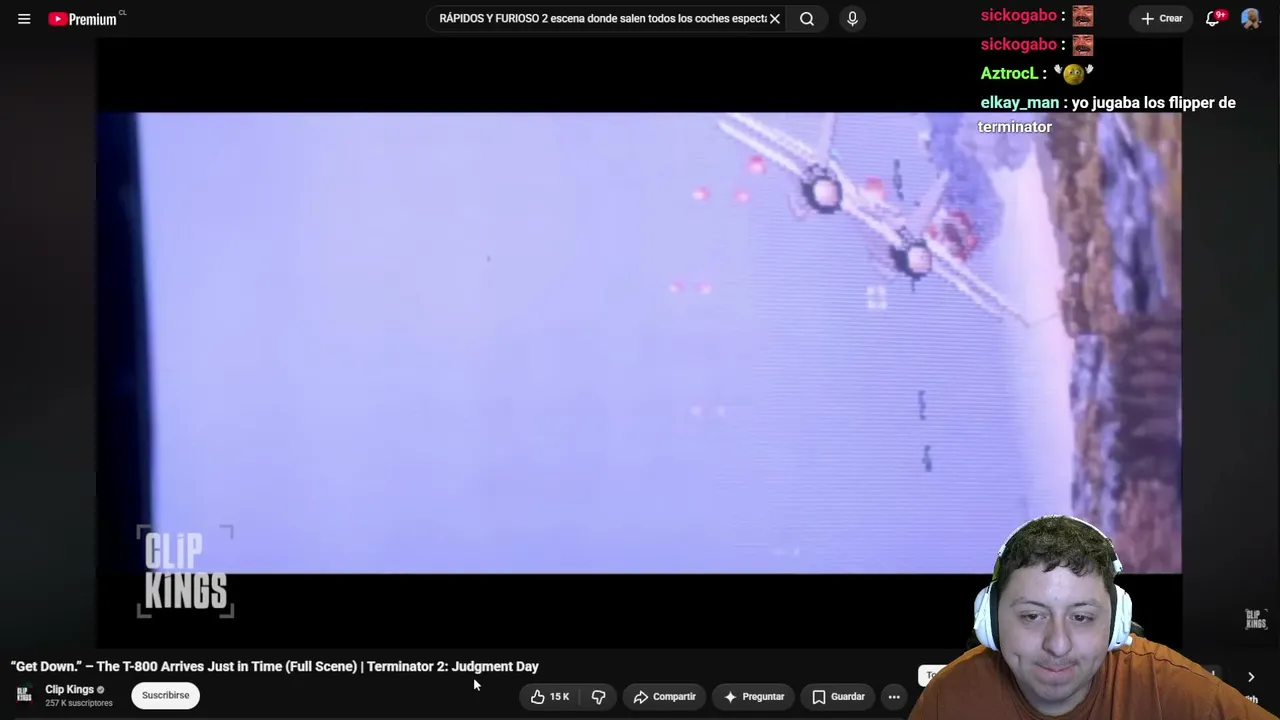Share the video via Compartir

(664, 697)
